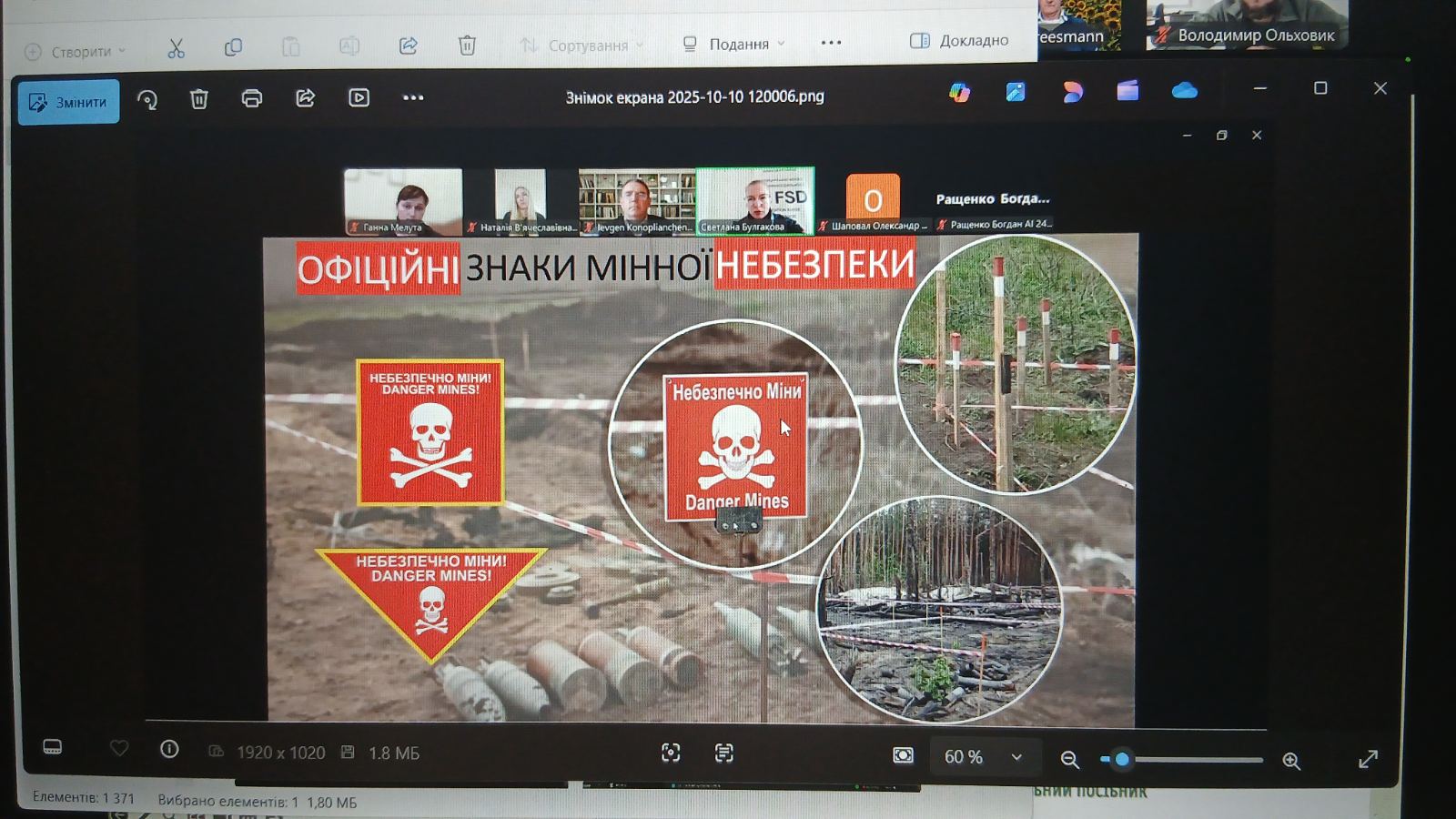Toggle favorite with the heart icon
1456x819 pixels.
tap(119, 748)
